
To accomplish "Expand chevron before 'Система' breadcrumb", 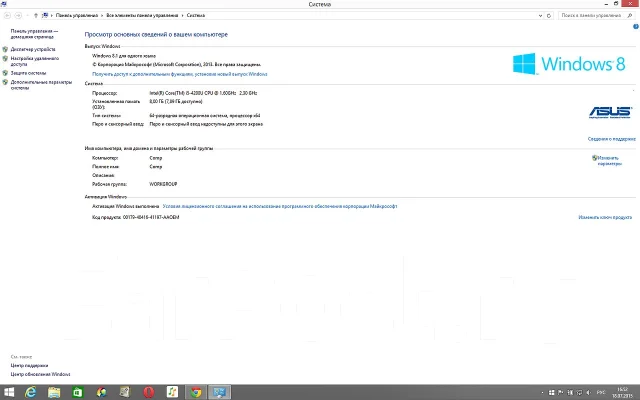I will (x=182, y=16).
